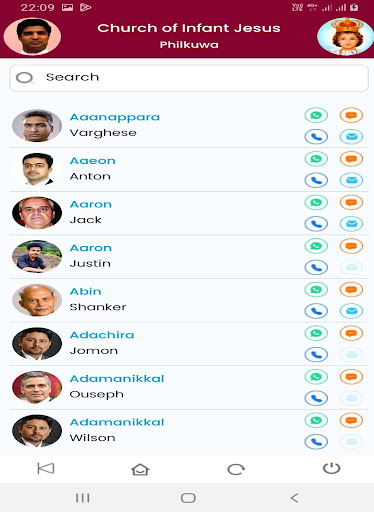Image resolution: width=374 pixels, height=512 pixels.
Task: Tap the Infant Jesus image in header
Action: pyautogui.click(x=346, y=36)
